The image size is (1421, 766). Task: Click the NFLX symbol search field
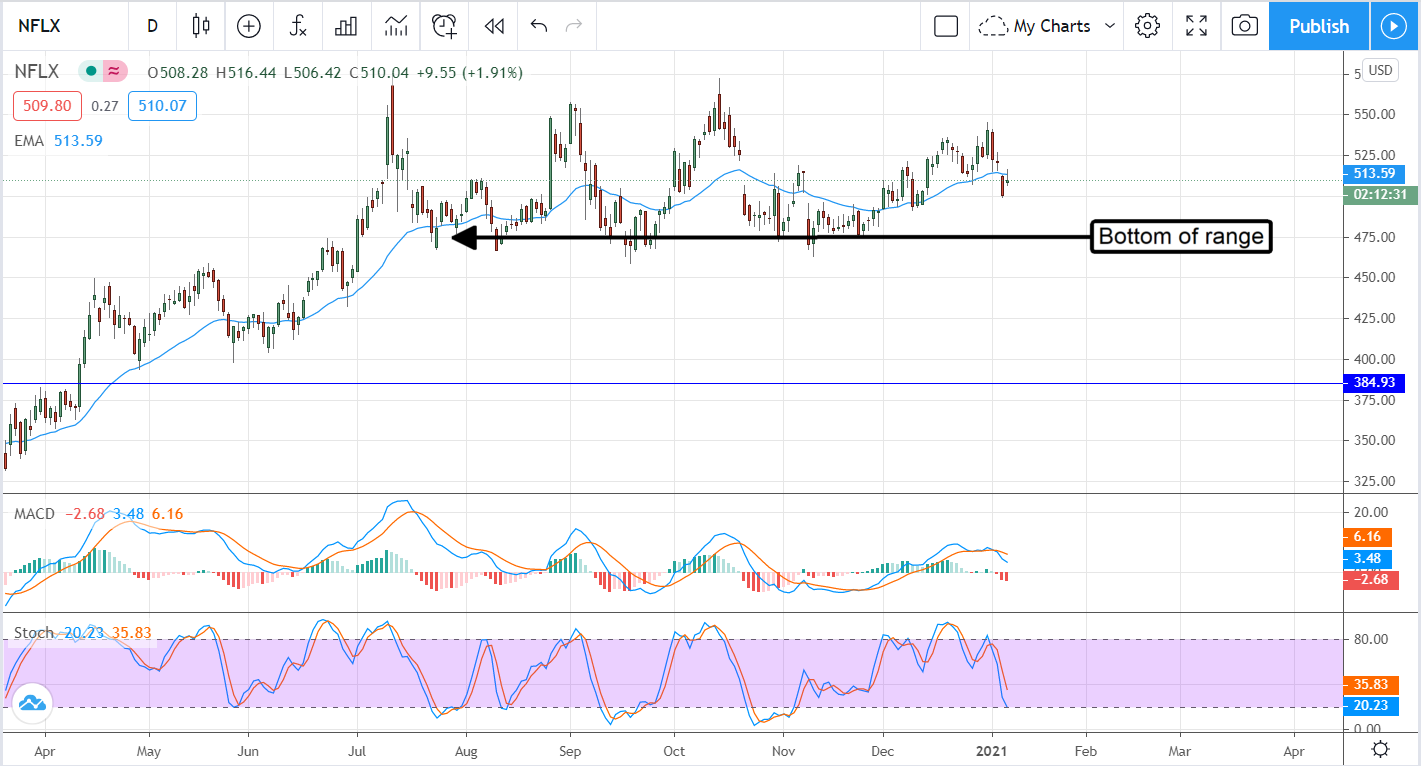pos(62,26)
